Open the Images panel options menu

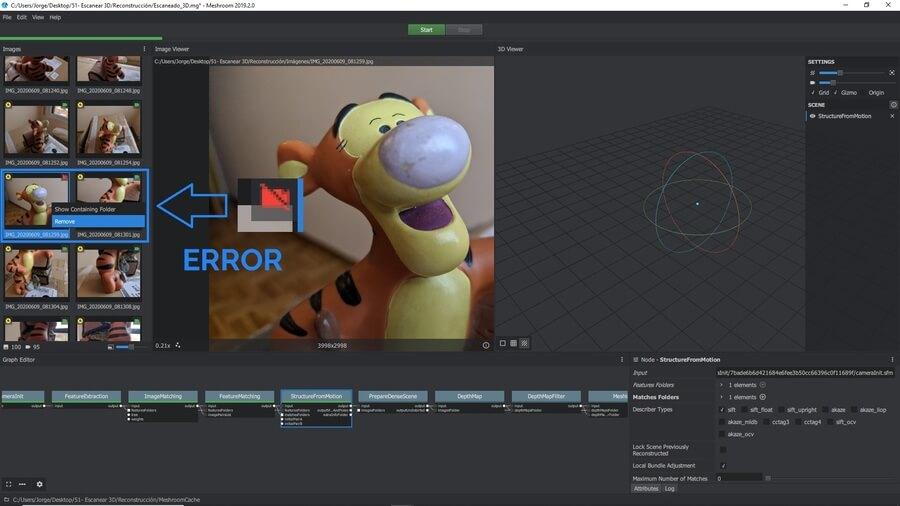click(x=144, y=49)
